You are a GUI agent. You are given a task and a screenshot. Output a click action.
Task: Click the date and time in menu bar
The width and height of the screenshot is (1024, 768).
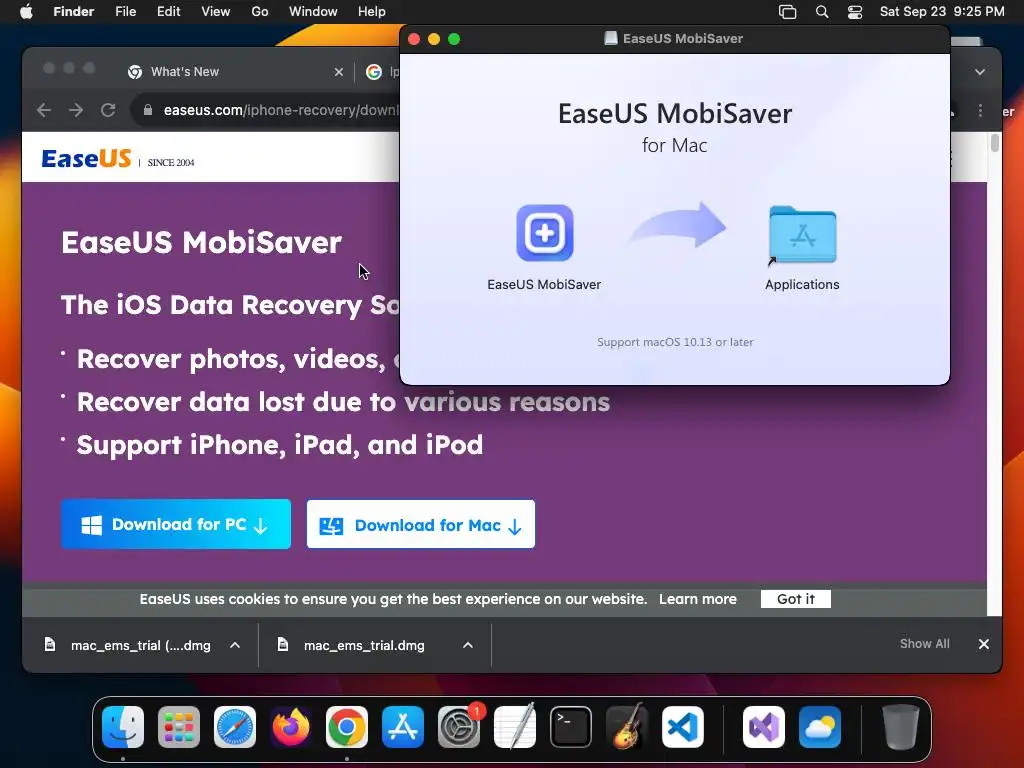[x=942, y=12]
